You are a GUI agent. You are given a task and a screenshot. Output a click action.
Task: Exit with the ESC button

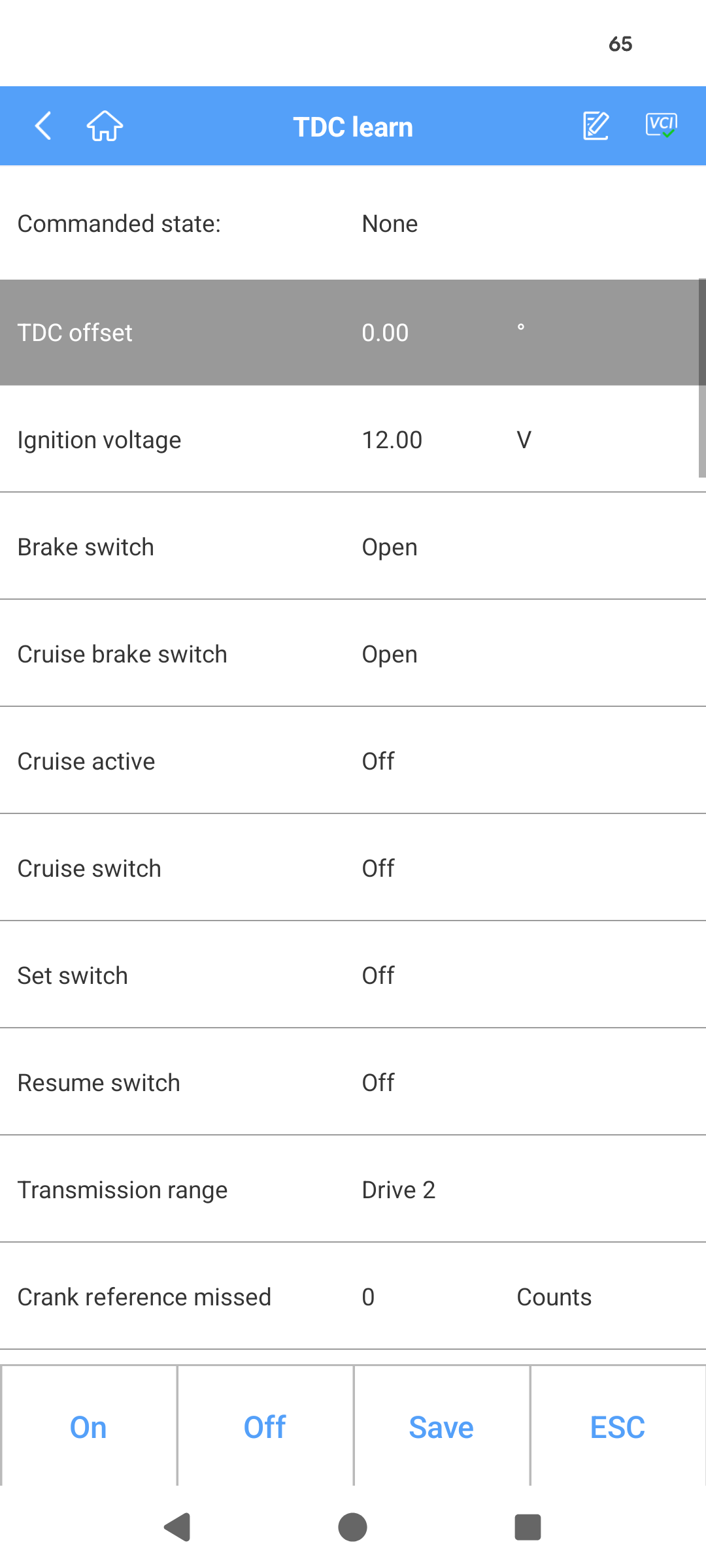tap(617, 1427)
